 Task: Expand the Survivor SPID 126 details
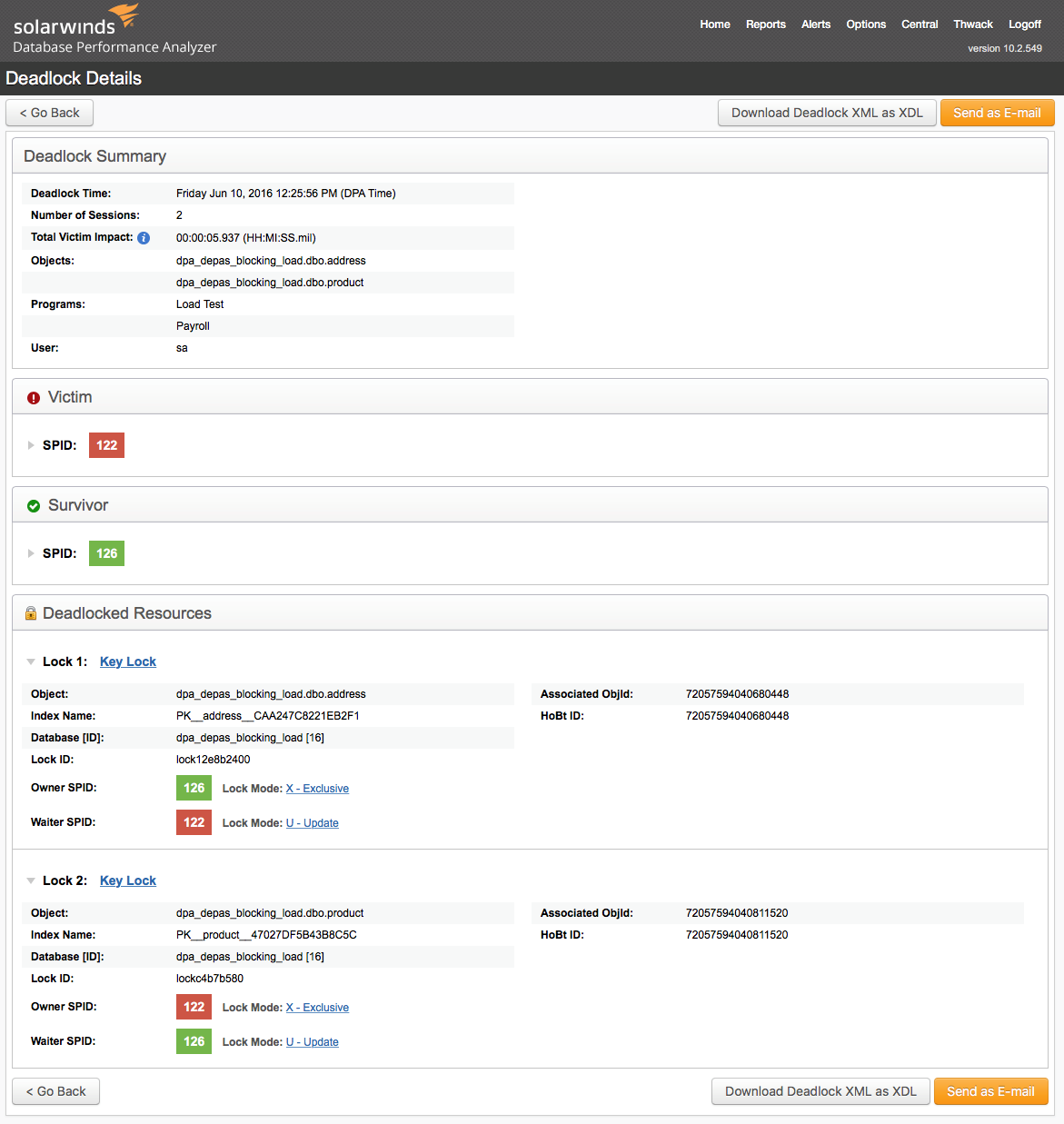pyautogui.click(x=31, y=553)
